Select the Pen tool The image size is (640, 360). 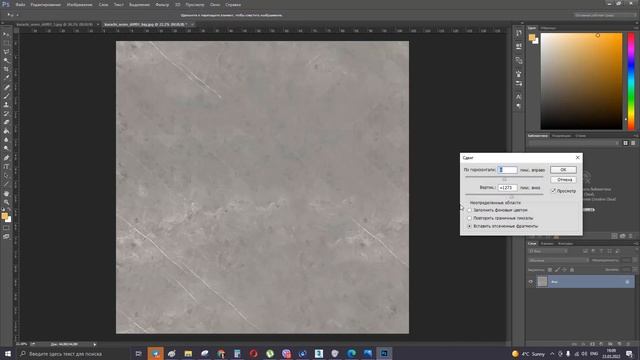pyautogui.click(x=6, y=158)
